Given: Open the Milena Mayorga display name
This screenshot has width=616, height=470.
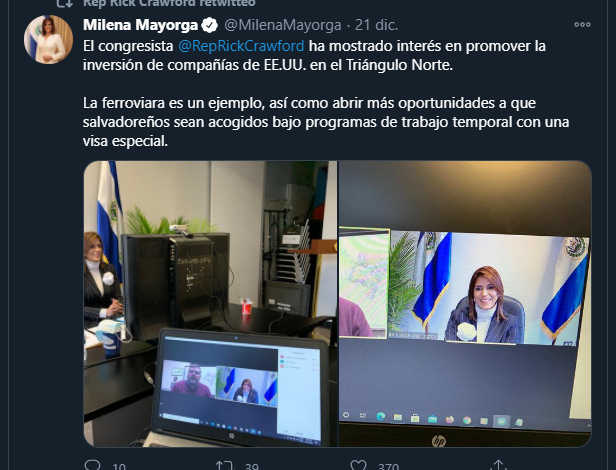Looking at the screenshot, I should pyautogui.click(x=140, y=25).
